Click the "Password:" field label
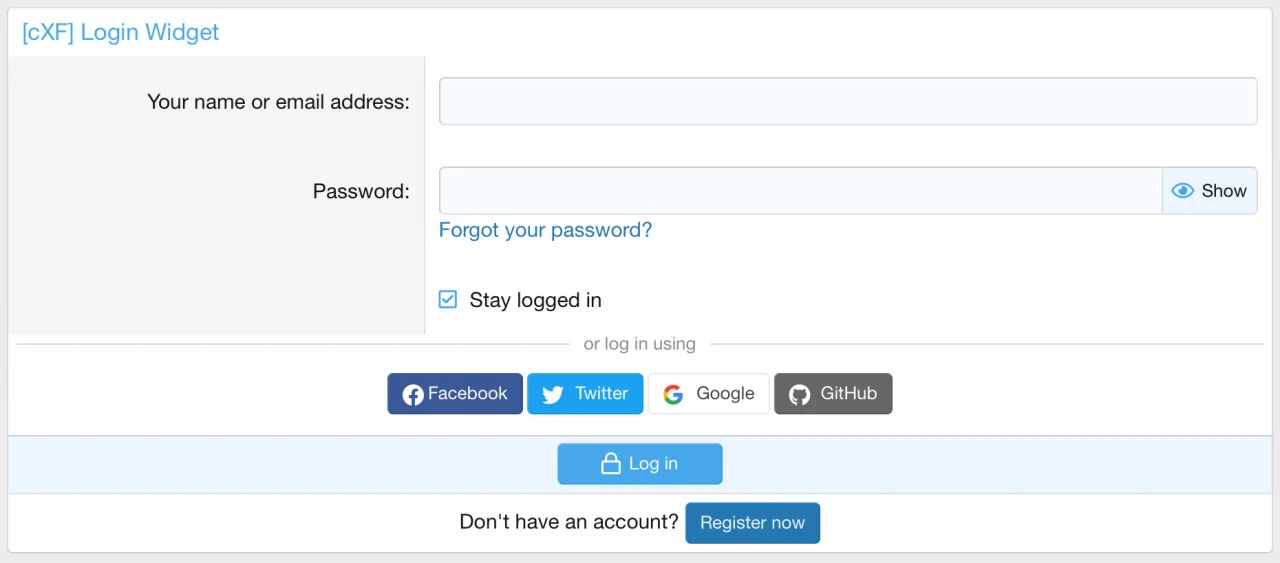The image size is (1280, 563). coord(361,191)
